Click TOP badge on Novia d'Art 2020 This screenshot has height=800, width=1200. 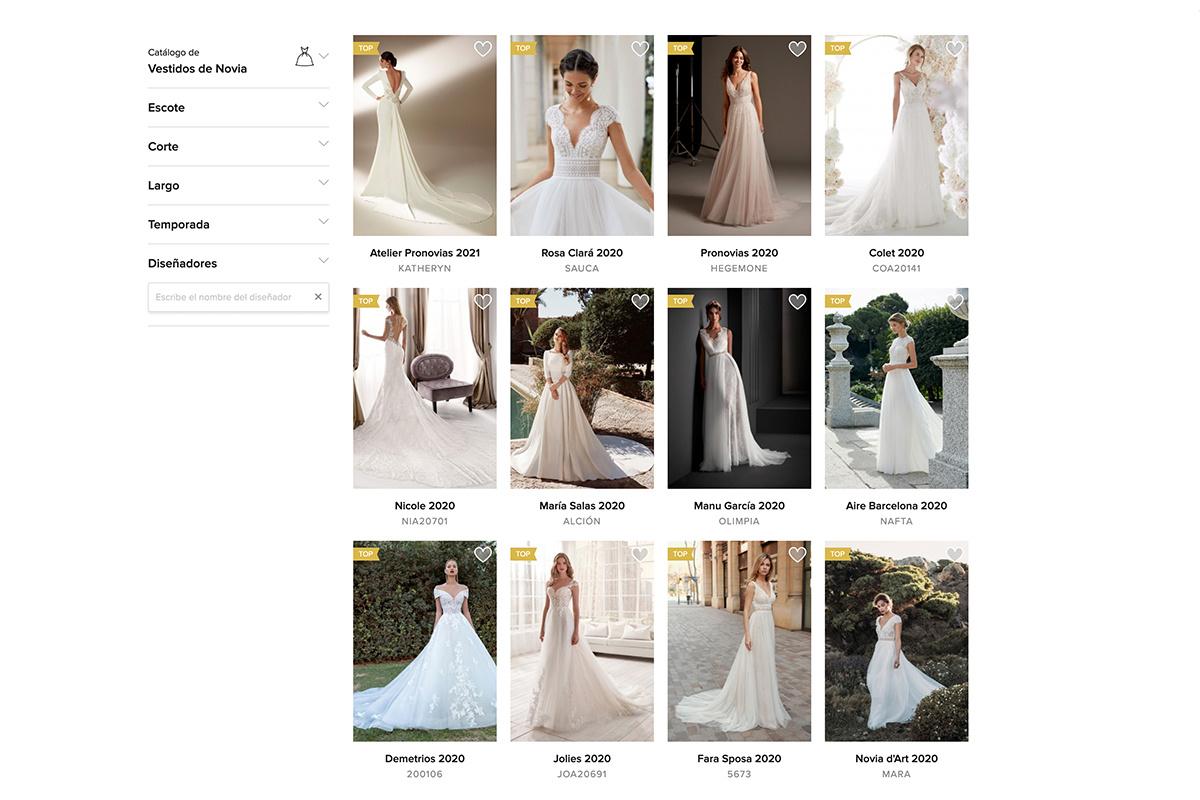click(x=837, y=554)
